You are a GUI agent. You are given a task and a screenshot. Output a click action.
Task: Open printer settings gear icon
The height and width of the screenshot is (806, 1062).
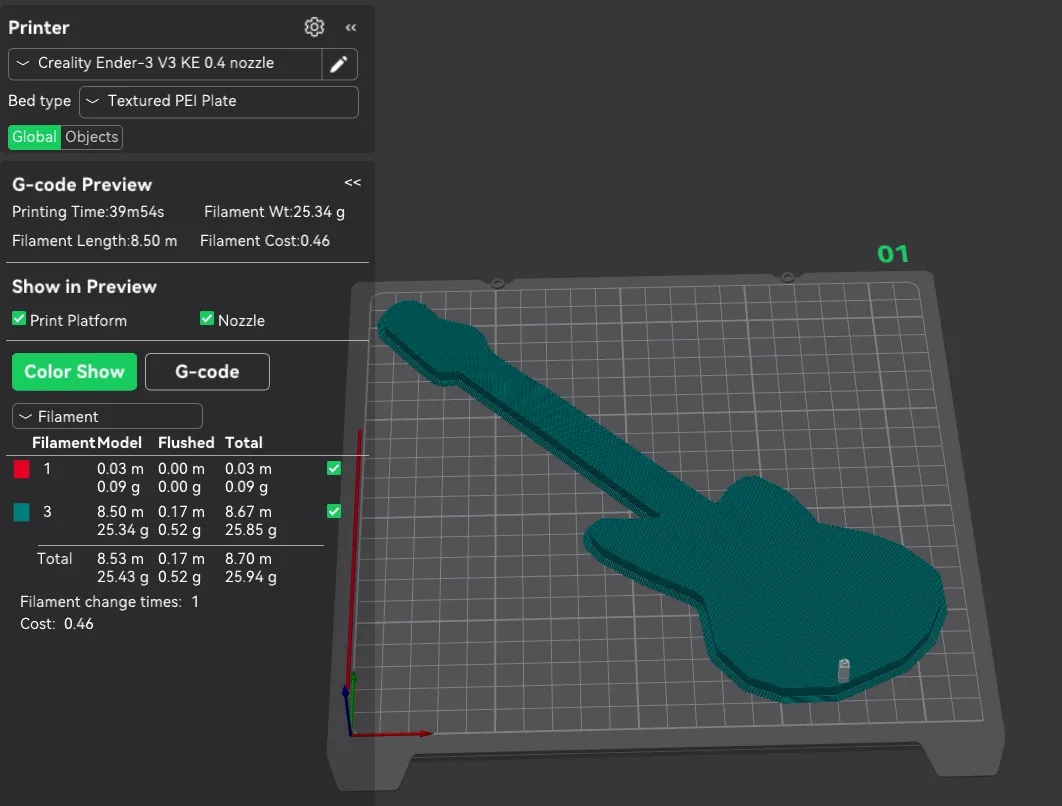click(x=315, y=27)
